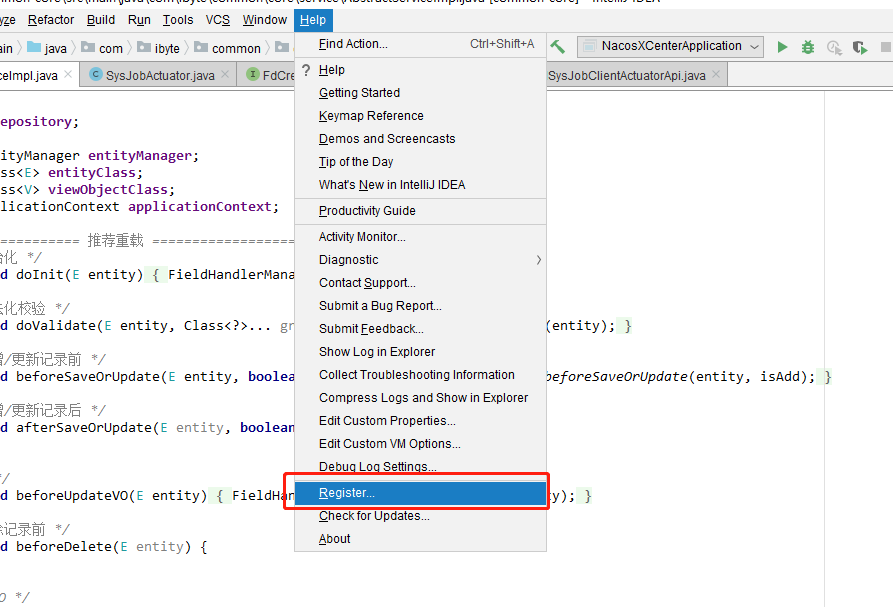
Task: Choose Compress Logs and Show in Explorer
Action: tap(420, 398)
